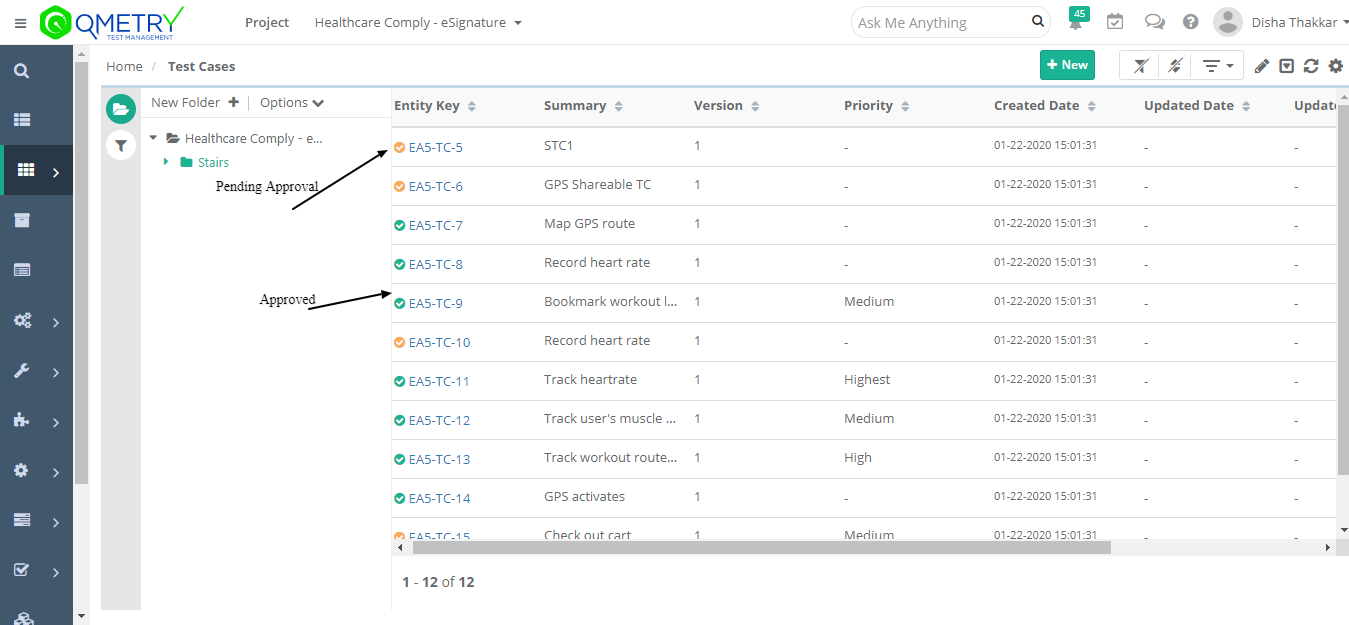This screenshot has width=1349, height=625.
Task: Open the calendar schedule icon in header
Action: (x=1115, y=22)
